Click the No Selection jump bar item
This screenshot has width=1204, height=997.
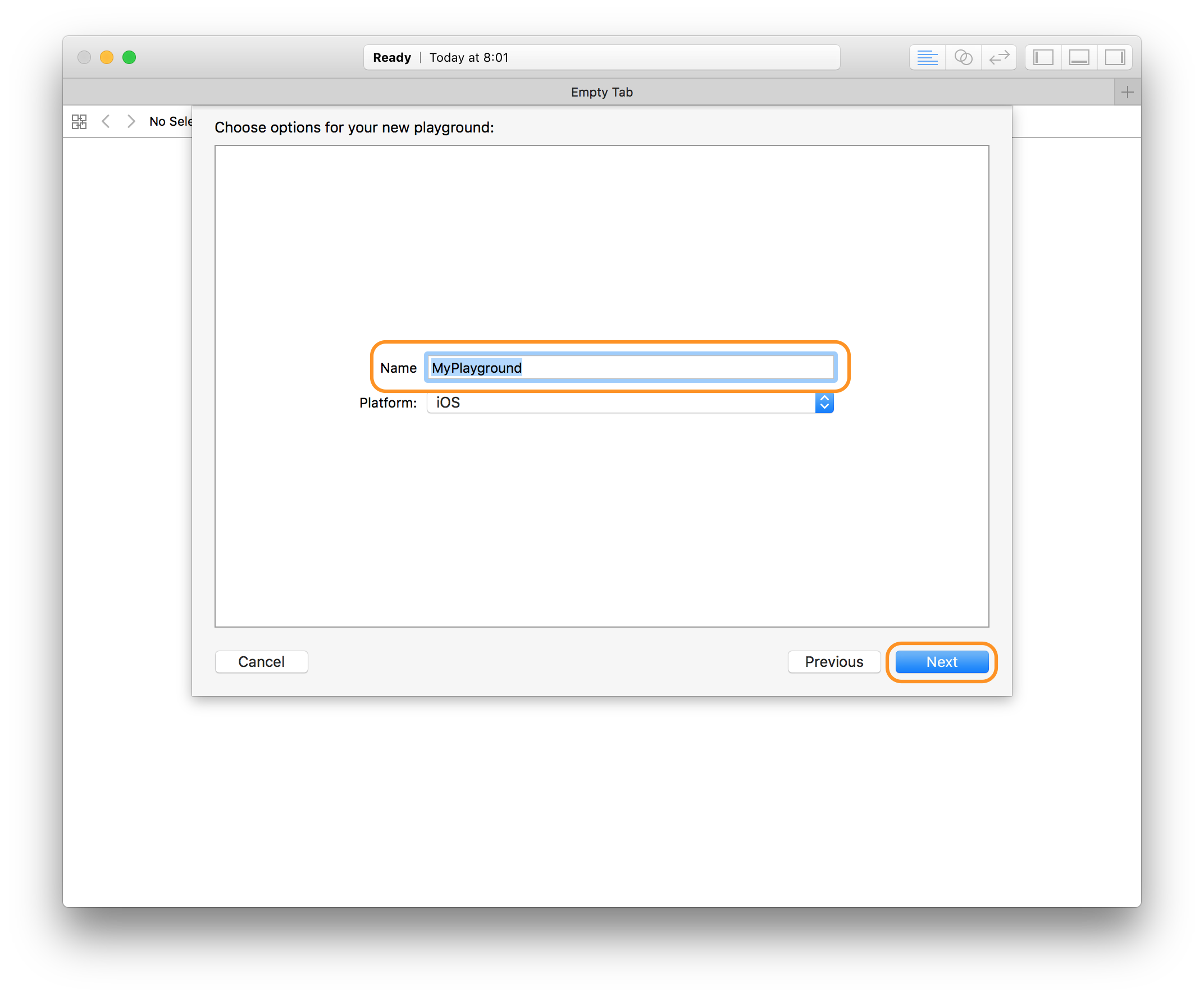pyautogui.click(x=170, y=121)
